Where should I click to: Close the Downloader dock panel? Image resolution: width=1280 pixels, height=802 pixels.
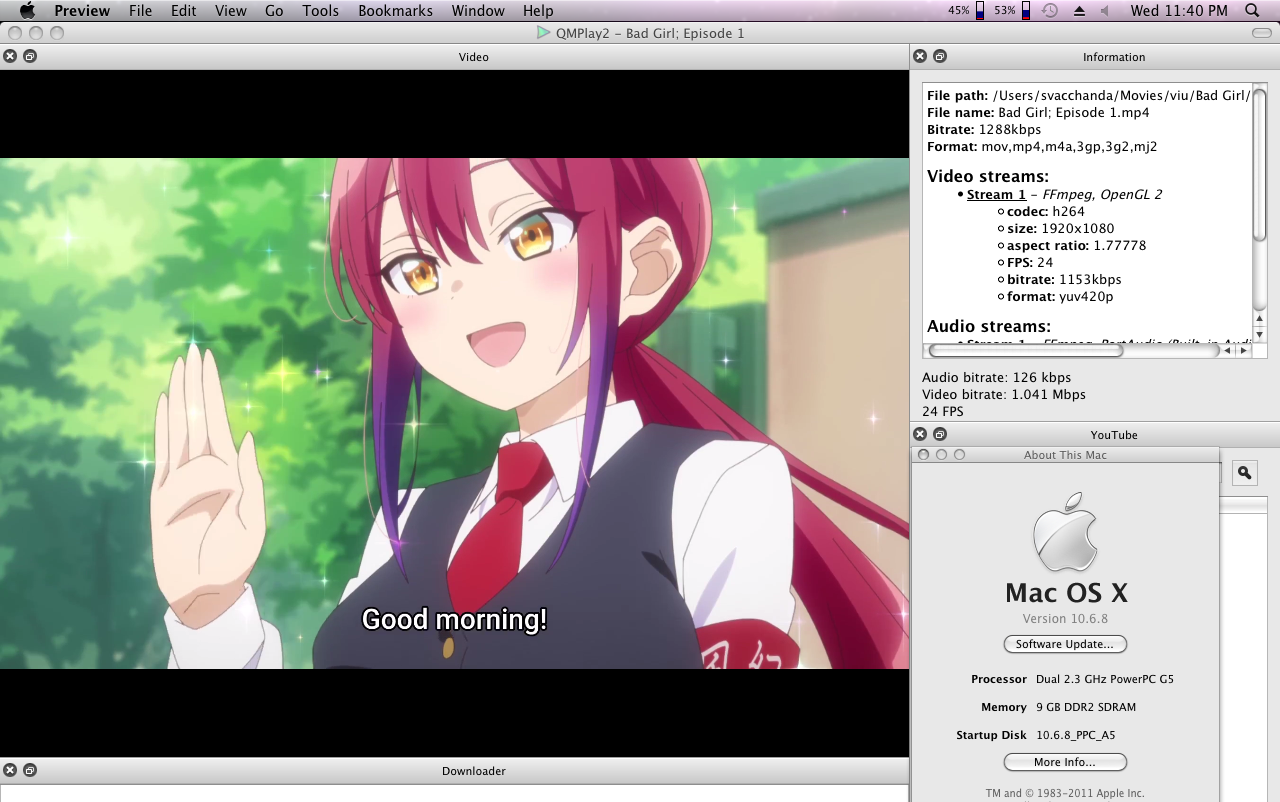[10, 770]
